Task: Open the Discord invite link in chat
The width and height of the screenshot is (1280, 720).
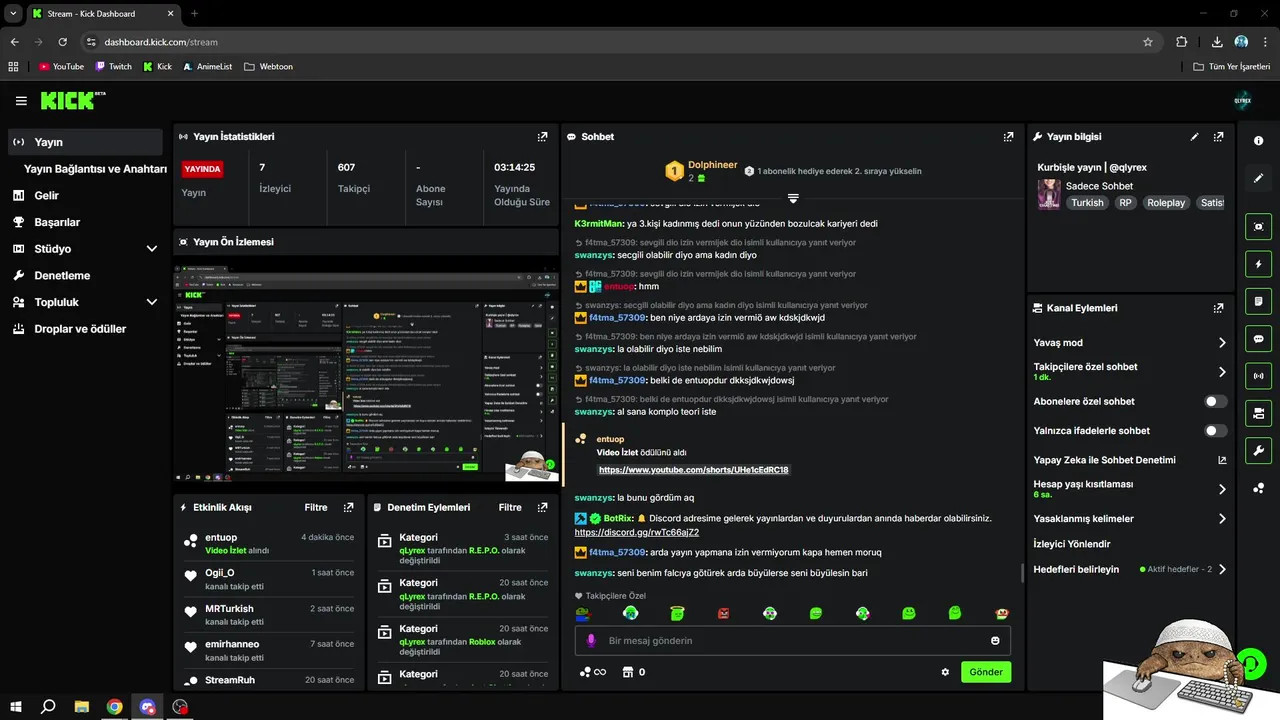Action: click(x=637, y=532)
